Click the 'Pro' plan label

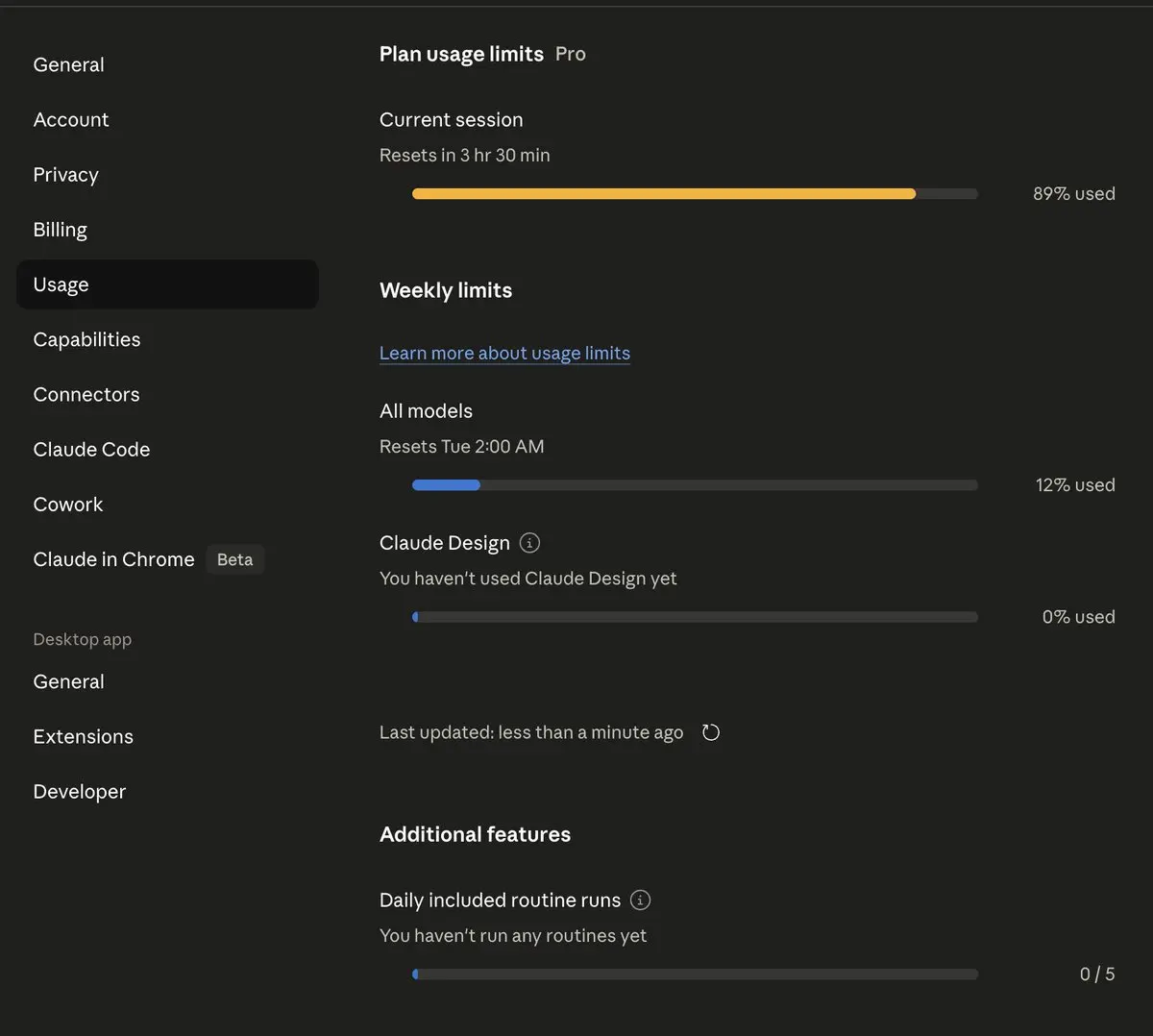[x=571, y=54]
